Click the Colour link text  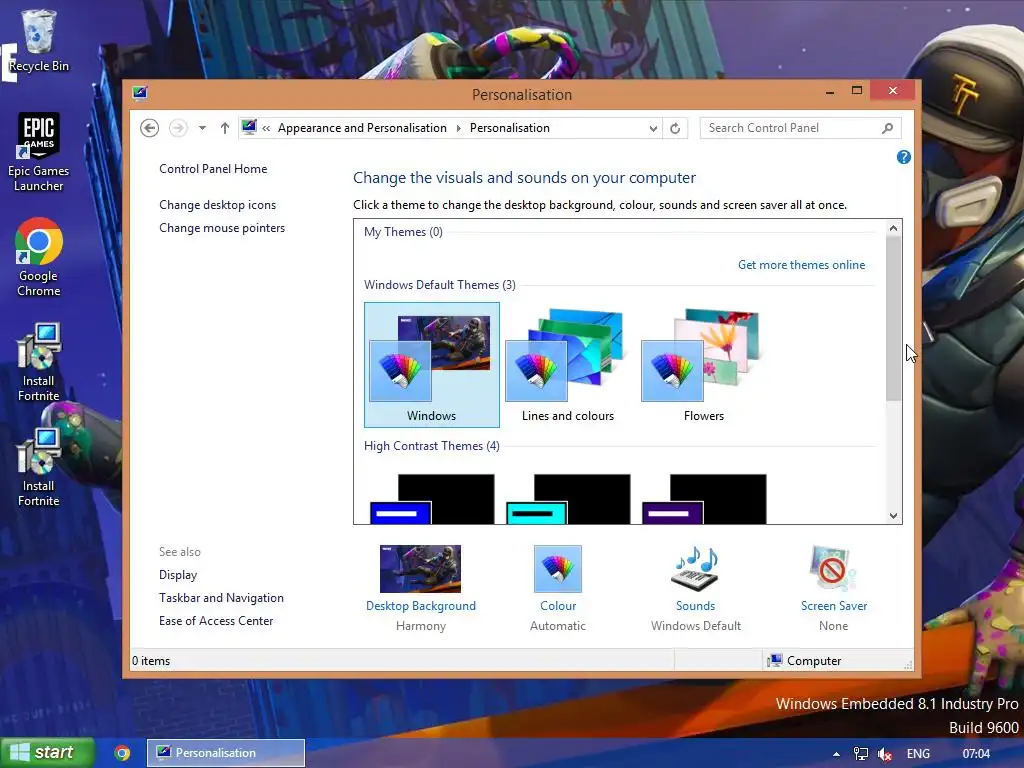pyautogui.click(x=558, y=606)
